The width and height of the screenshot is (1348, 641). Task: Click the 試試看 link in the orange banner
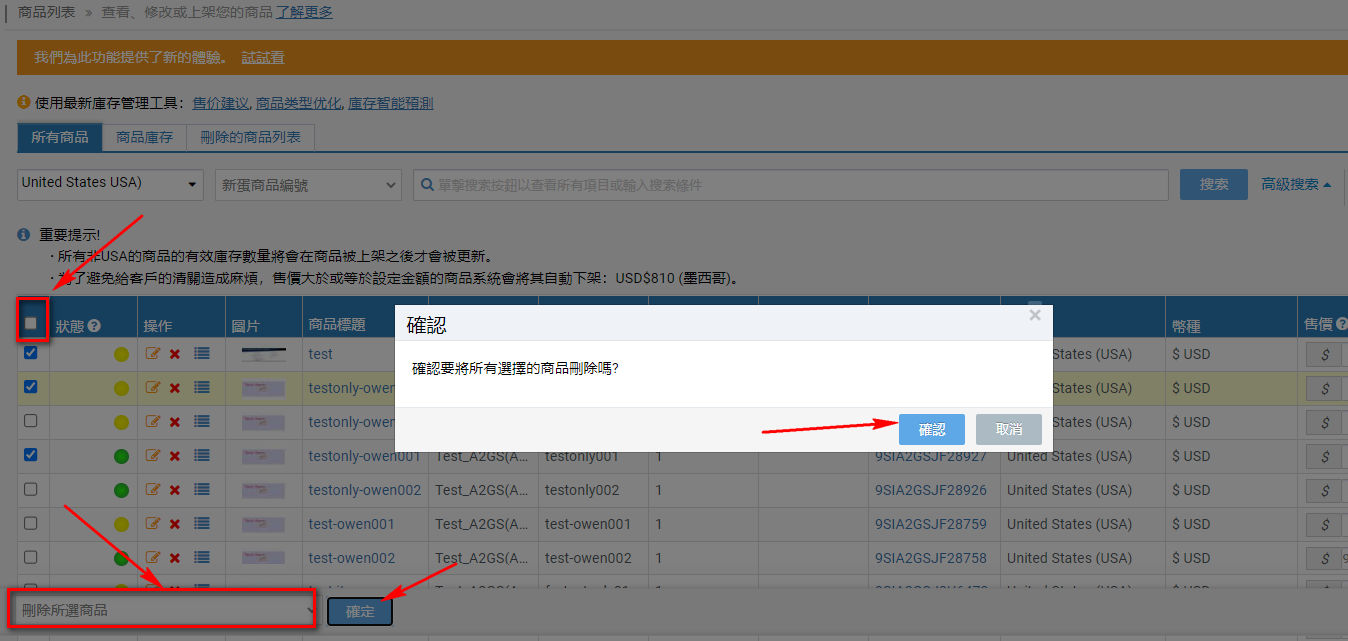coord(263,58)
